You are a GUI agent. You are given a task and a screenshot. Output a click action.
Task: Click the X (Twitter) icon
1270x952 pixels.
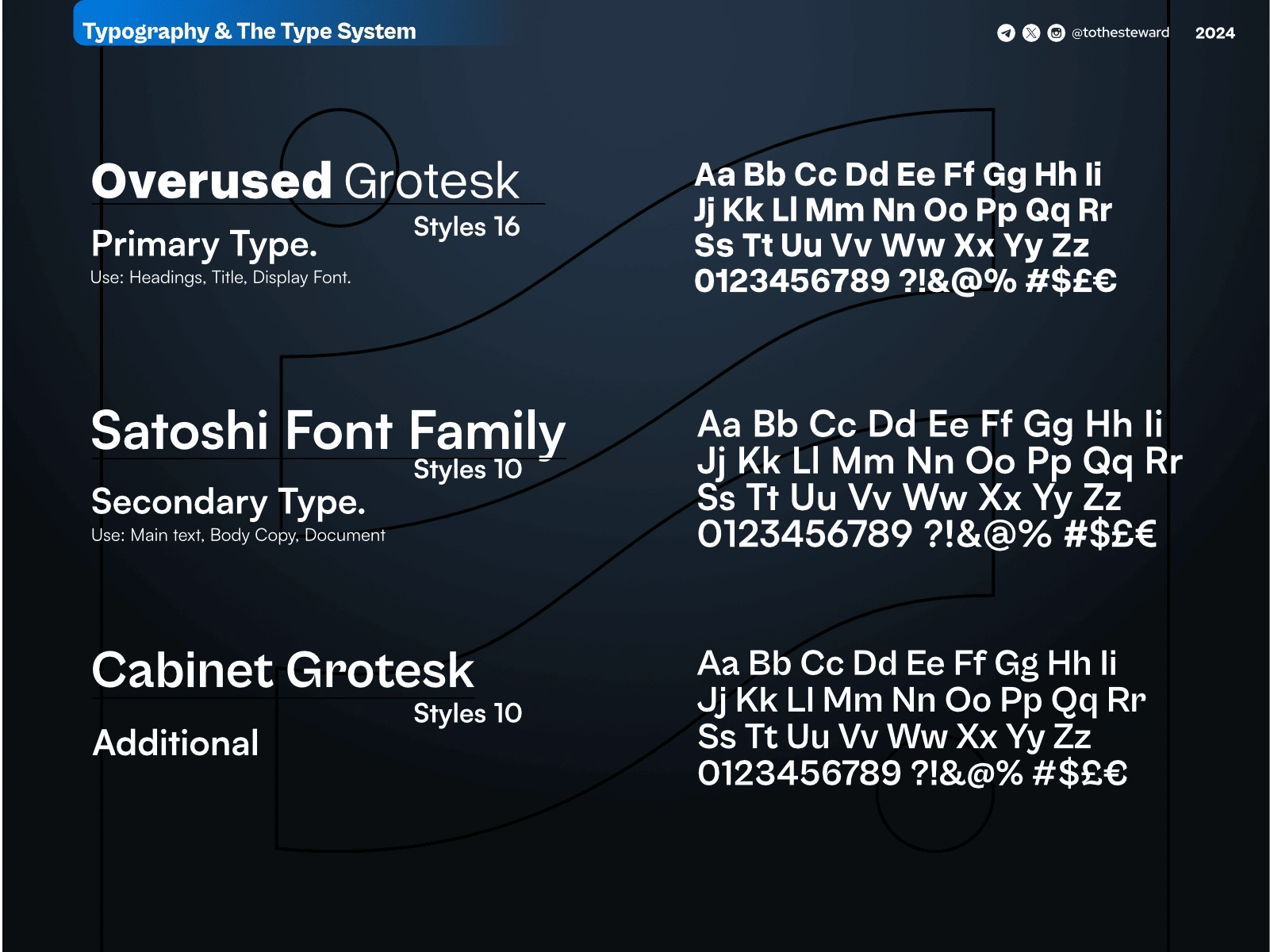click(1031, 33)
